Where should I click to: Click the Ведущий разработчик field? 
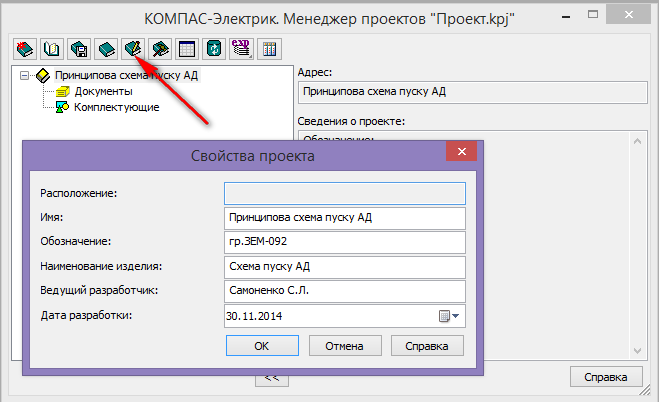point(345,291)
